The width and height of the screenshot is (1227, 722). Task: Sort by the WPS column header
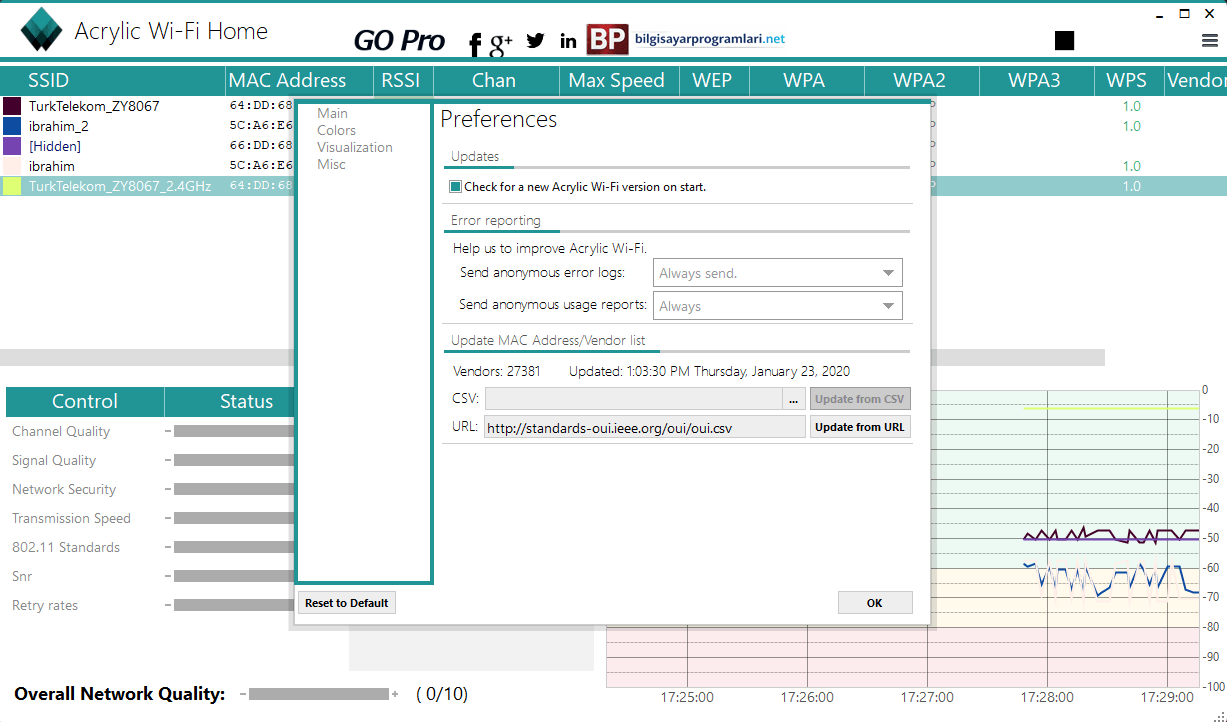(x=1127, y=80)
